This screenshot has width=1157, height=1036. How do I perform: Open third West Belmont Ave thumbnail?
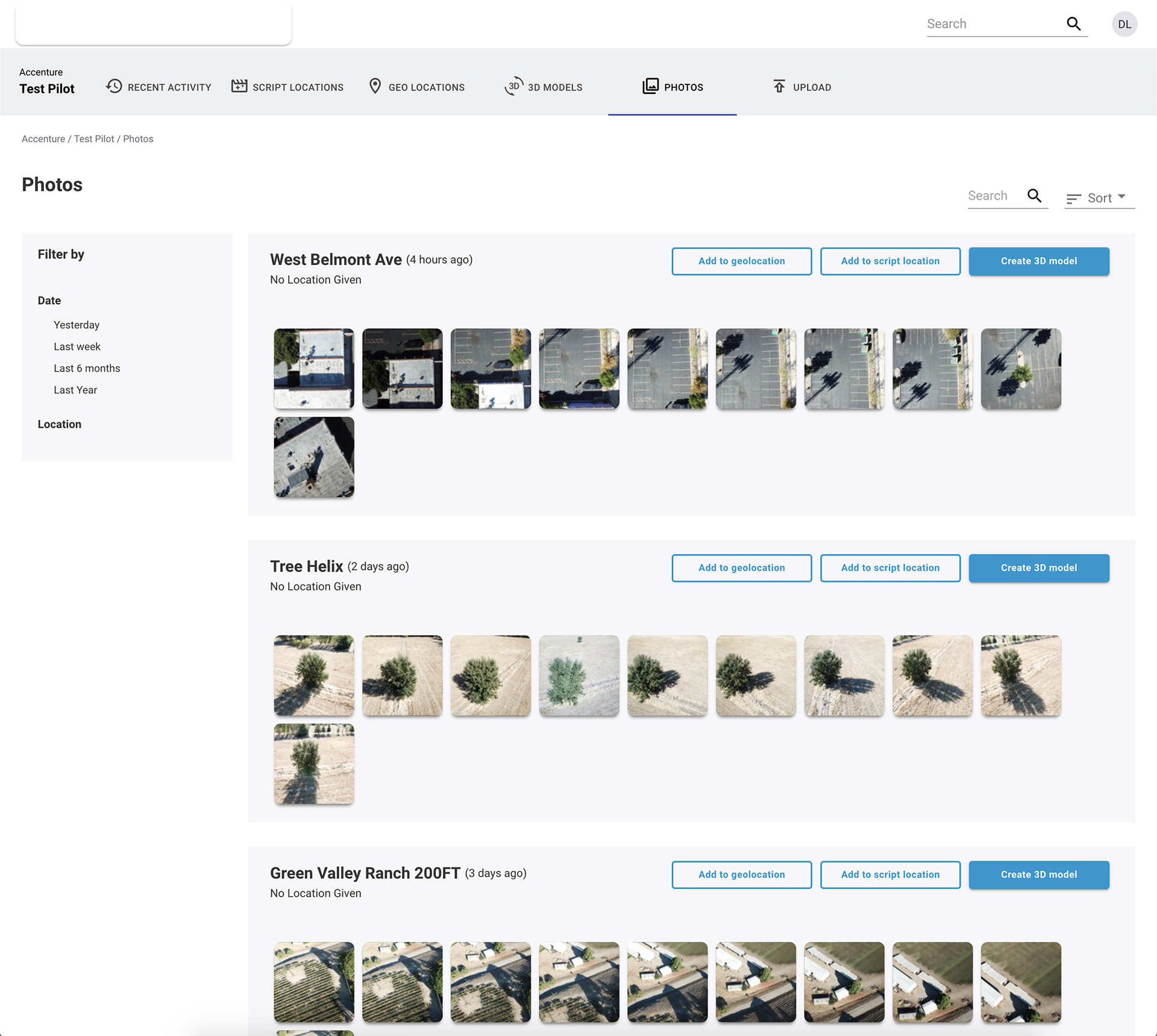(x=491, y=368)
